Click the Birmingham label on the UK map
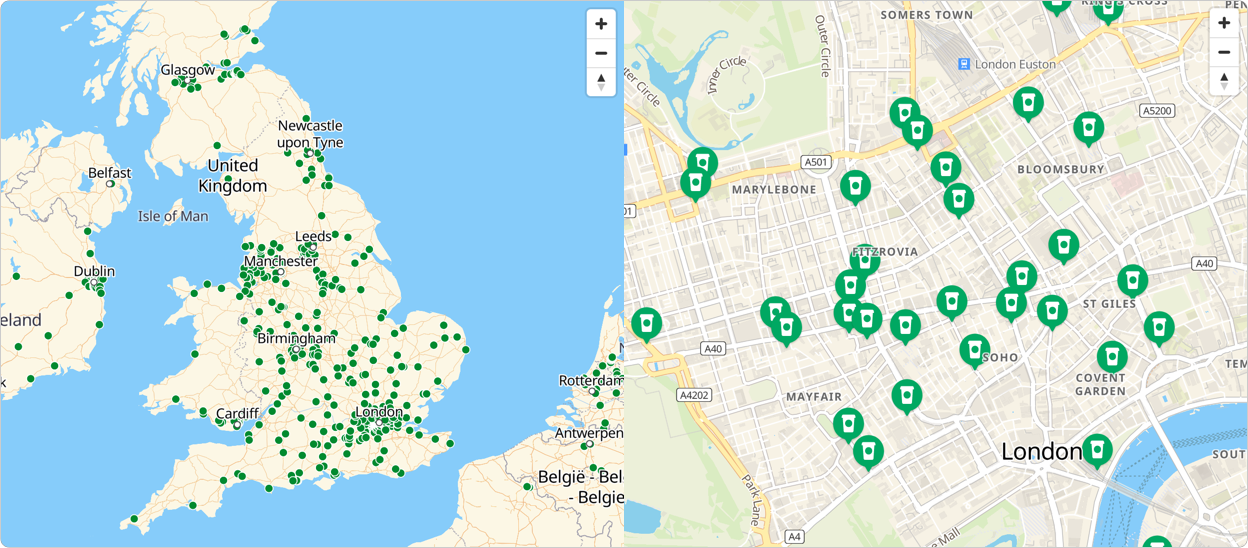This screenshot has height=548, width=1248. 296,338
